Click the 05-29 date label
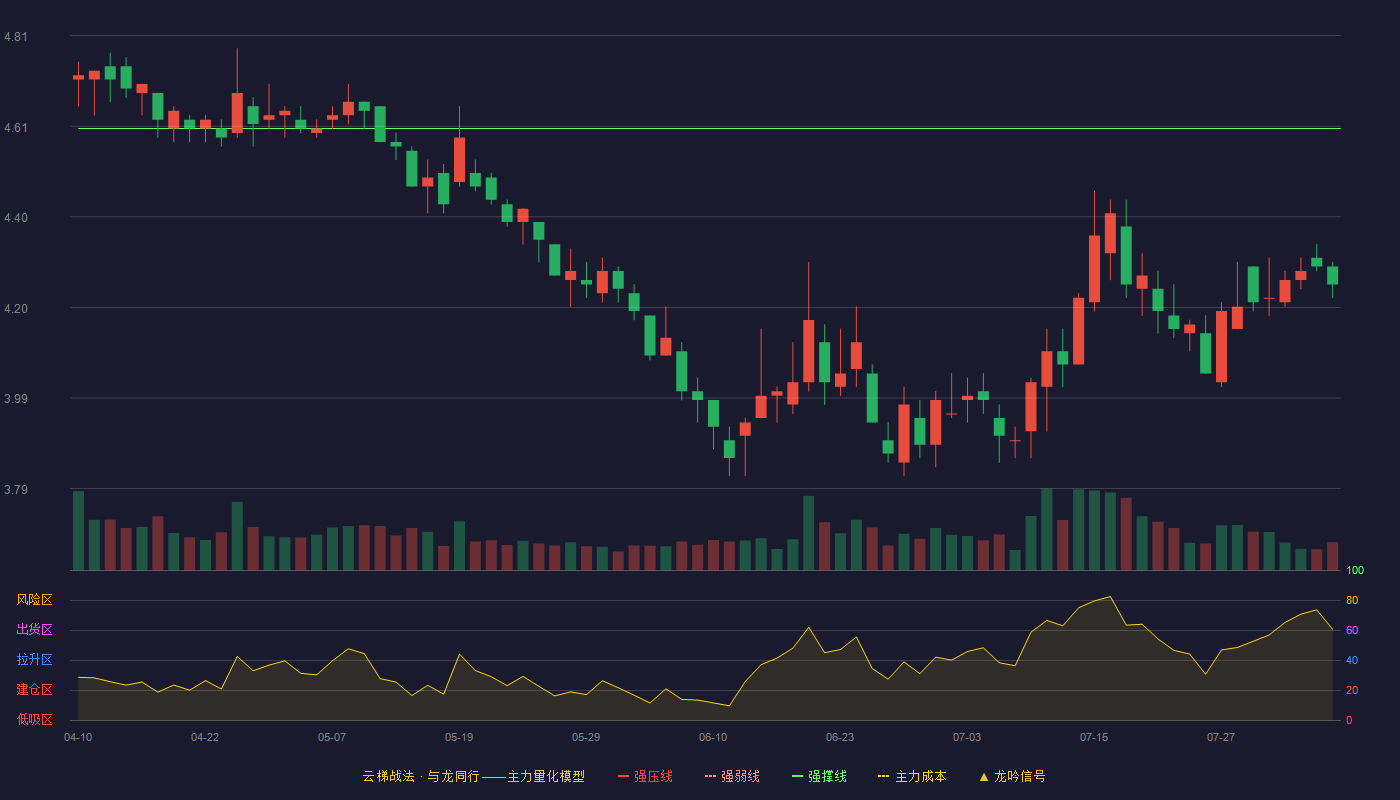 coord(586,737)
